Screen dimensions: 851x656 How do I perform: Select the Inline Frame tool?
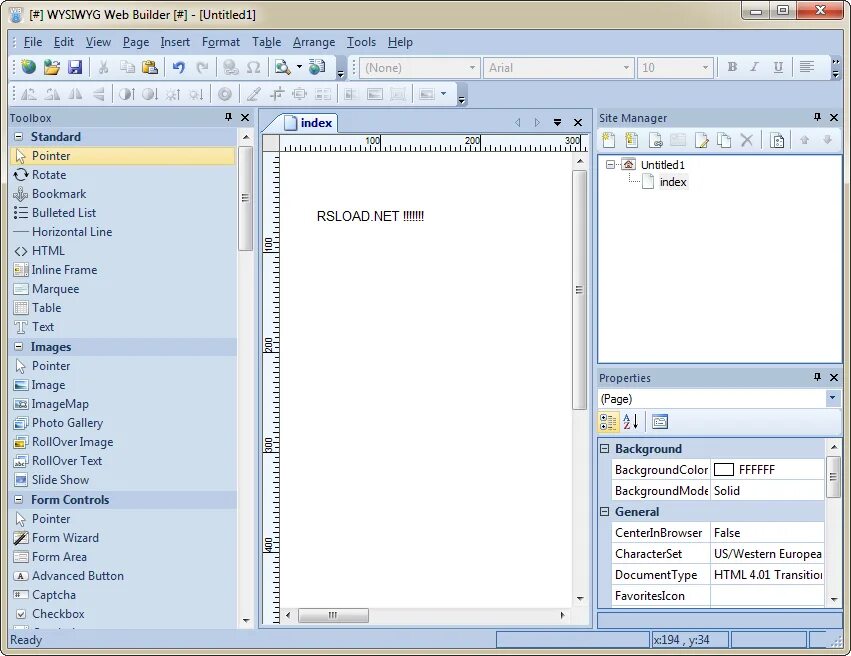point(123,270)
